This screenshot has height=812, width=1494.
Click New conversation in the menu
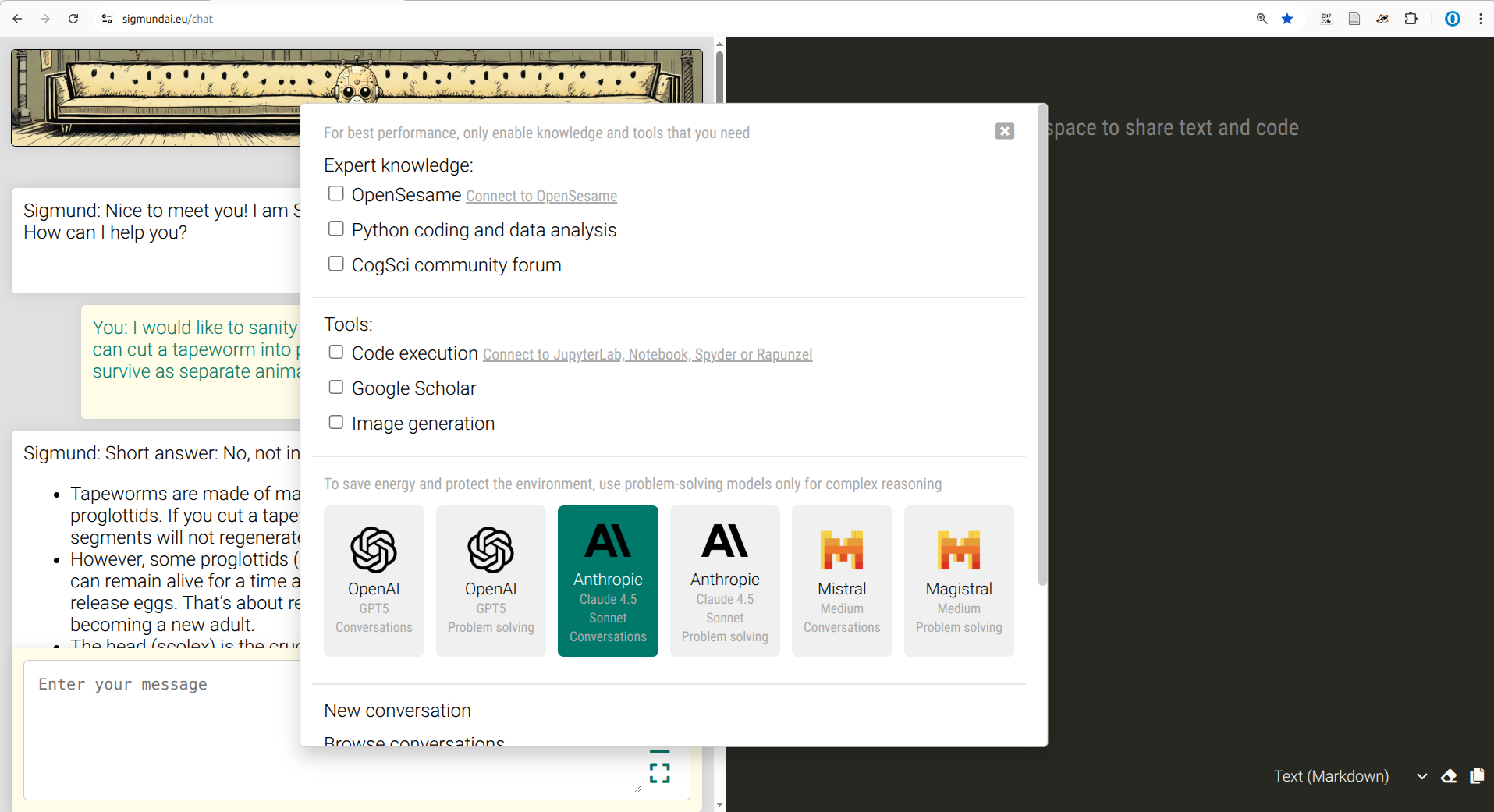(x=397, y=711)
